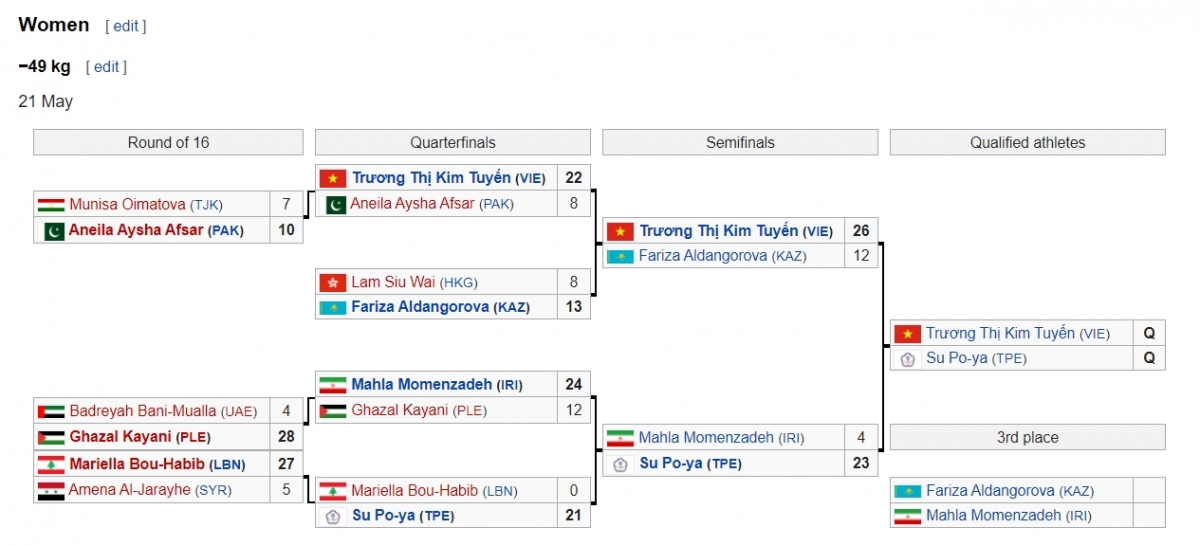Click Hong Kong flag next to Lam Siu Wai
The width and height of the screenshot is (1200, 546).
click(x=332, y=282)
